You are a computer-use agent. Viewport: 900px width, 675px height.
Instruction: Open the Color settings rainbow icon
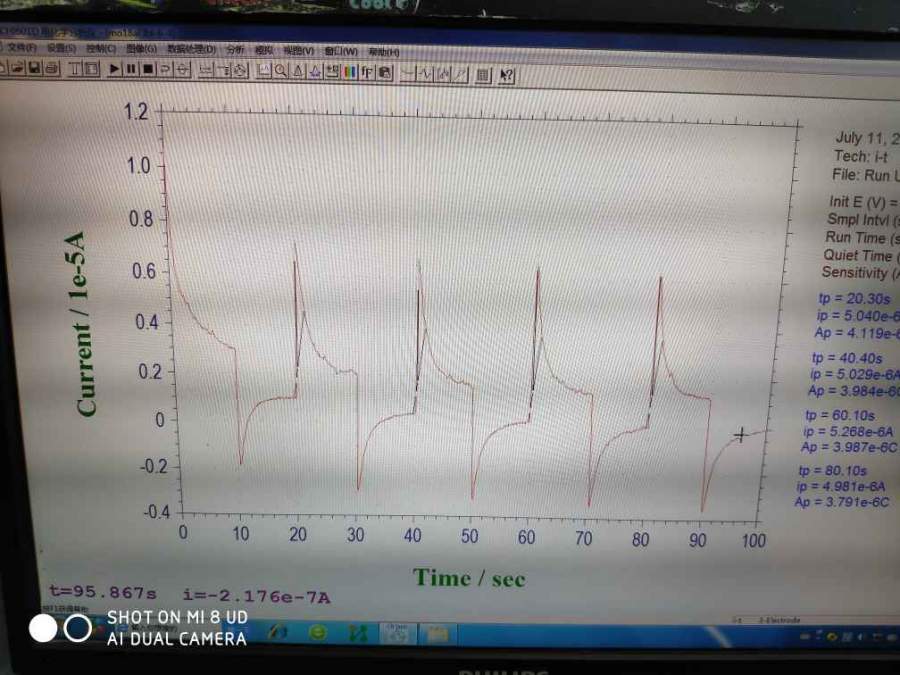(350, 72)
